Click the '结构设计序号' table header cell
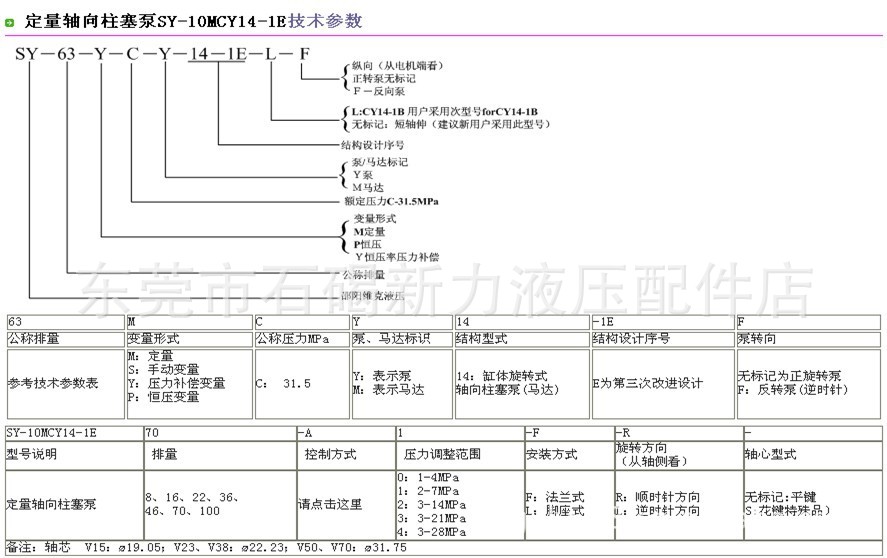The height and width of the screenshot is (558, 887). (x=662, y=339)
